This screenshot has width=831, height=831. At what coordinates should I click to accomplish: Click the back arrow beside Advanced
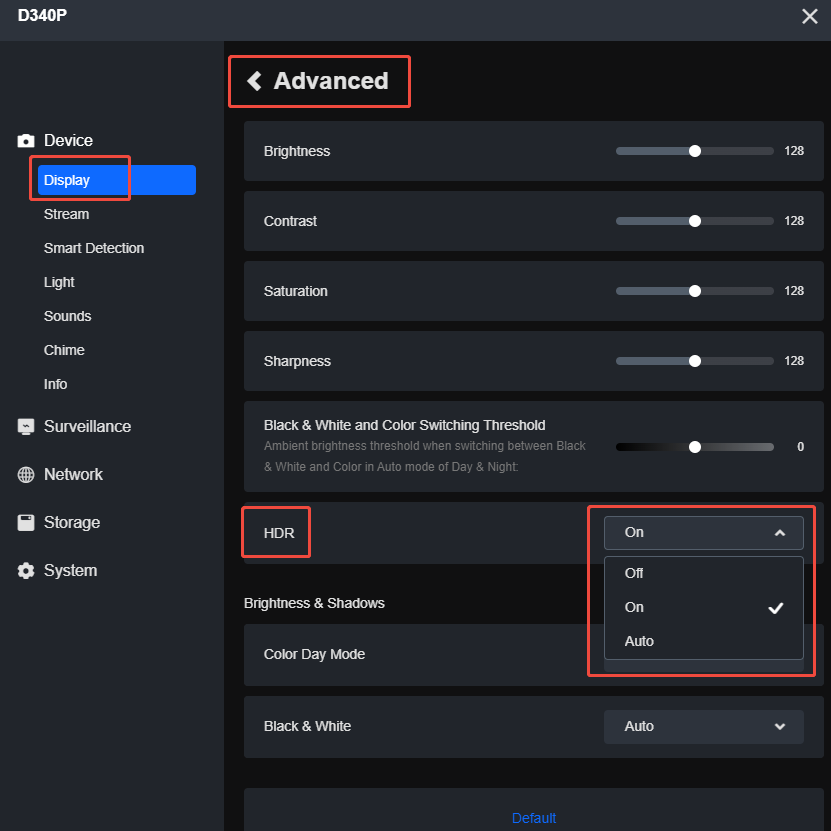point(253,81)
